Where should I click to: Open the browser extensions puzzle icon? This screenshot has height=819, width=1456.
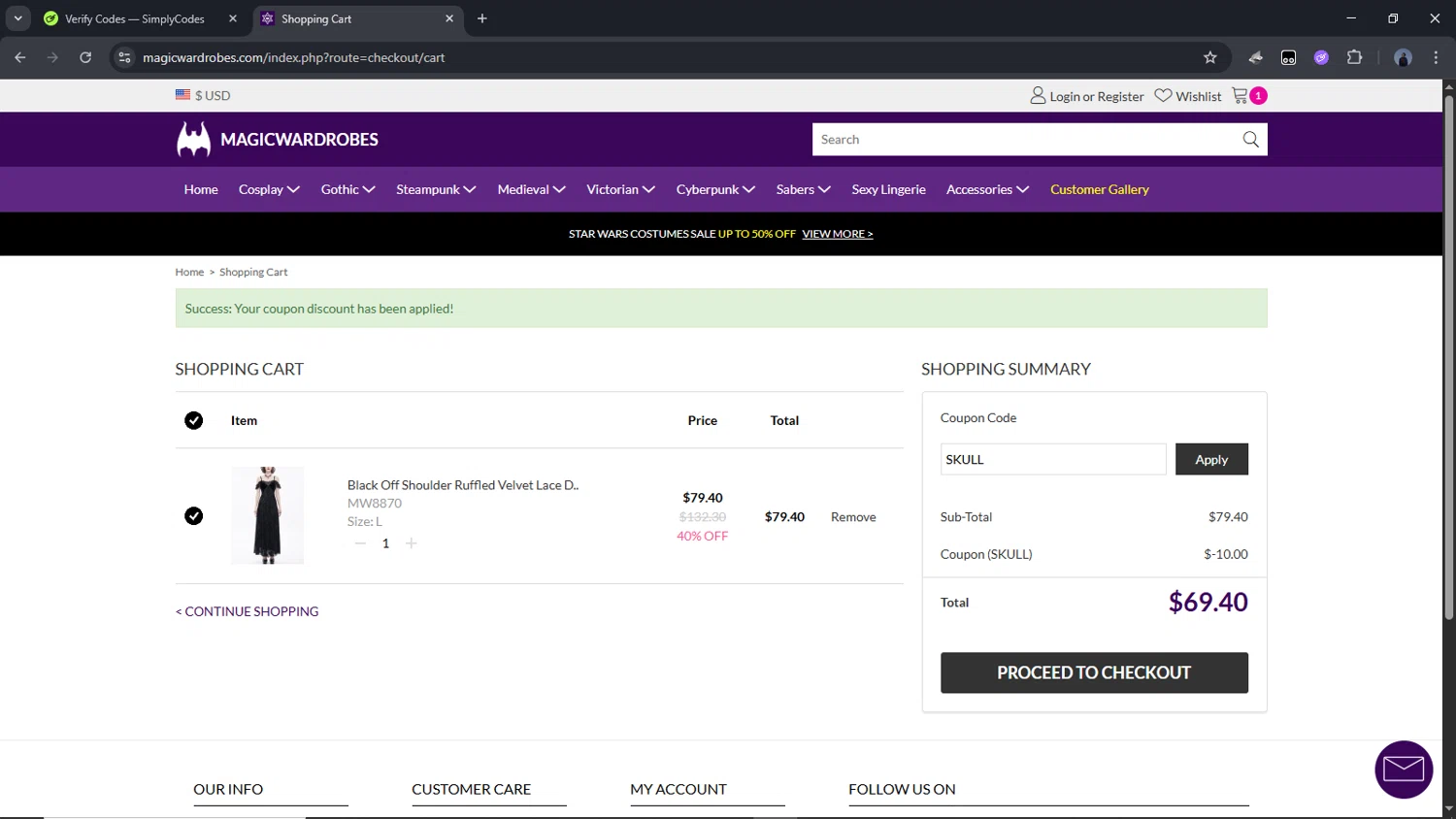[x=1354, y=57]
